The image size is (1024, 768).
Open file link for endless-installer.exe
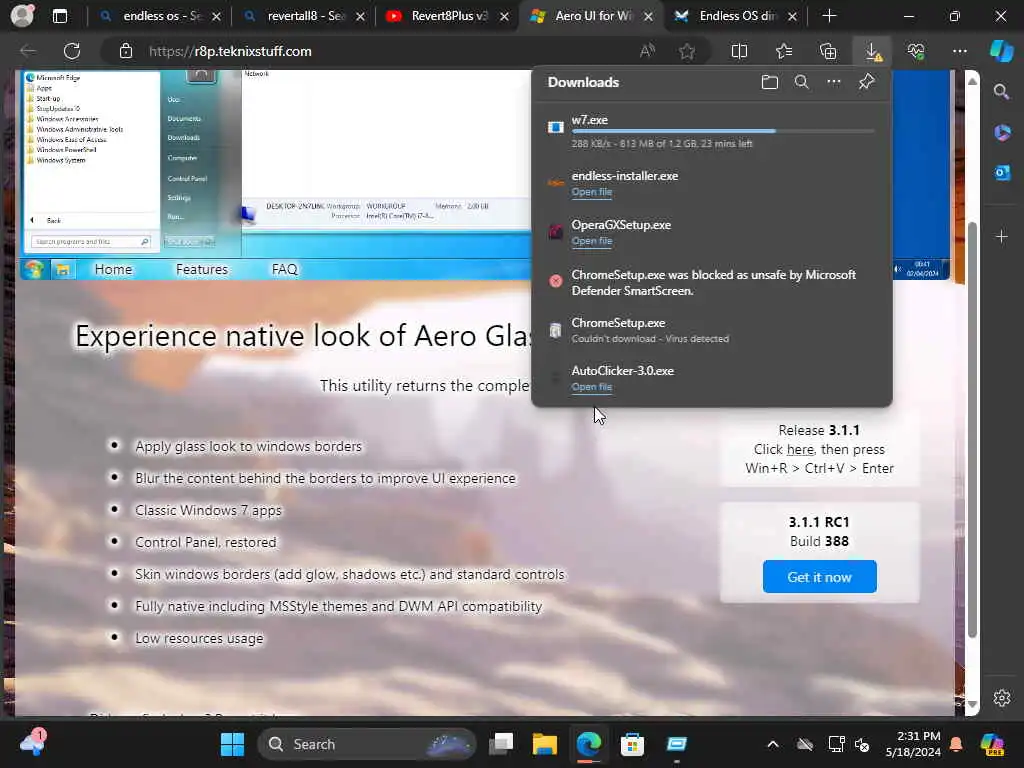tap(592, 192)
